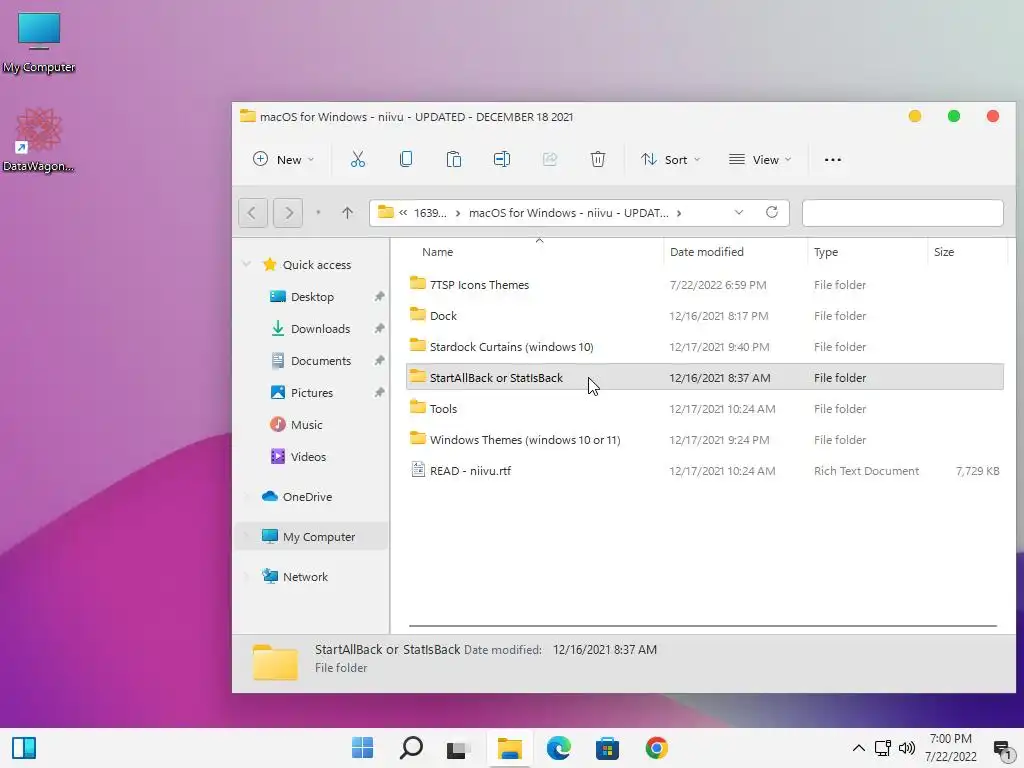
Task: Open Network in the navigation pane
Action: tap(305, 577)
